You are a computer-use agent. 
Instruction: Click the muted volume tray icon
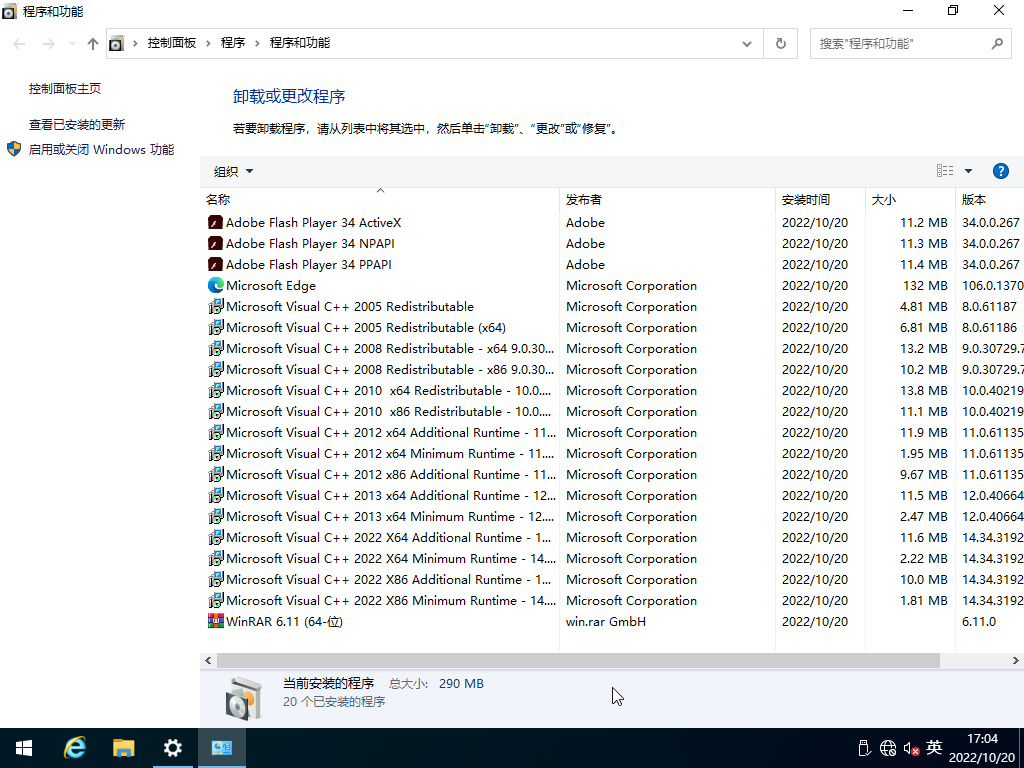coord(911,748)
